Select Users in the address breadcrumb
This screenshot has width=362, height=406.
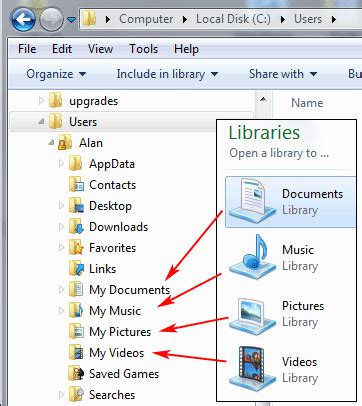click(x=308, y=19)
